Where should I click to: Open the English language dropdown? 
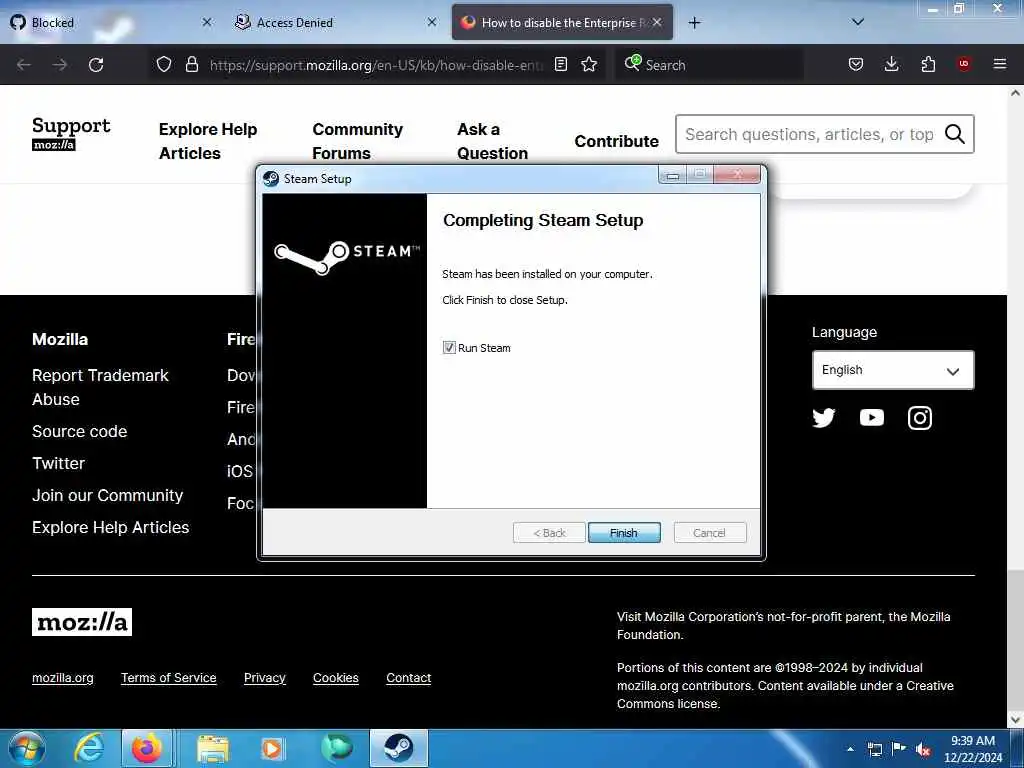893,370
